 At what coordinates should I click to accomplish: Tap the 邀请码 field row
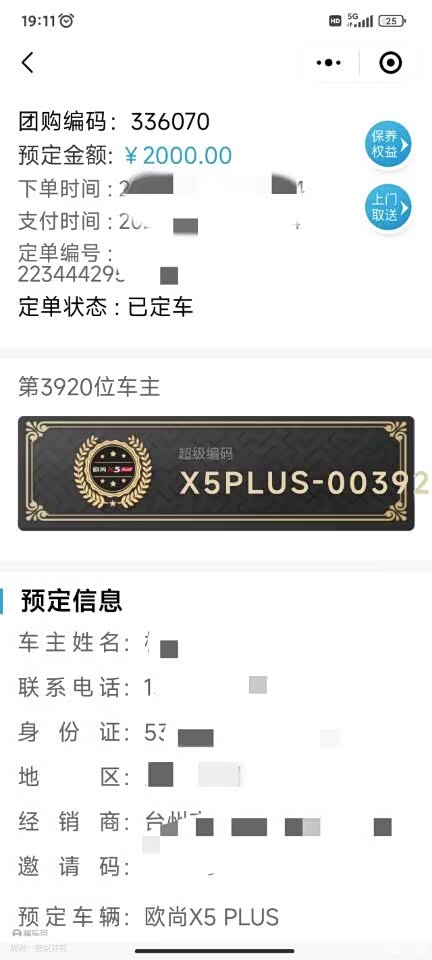pyautogui.click(x=116, y=867)
